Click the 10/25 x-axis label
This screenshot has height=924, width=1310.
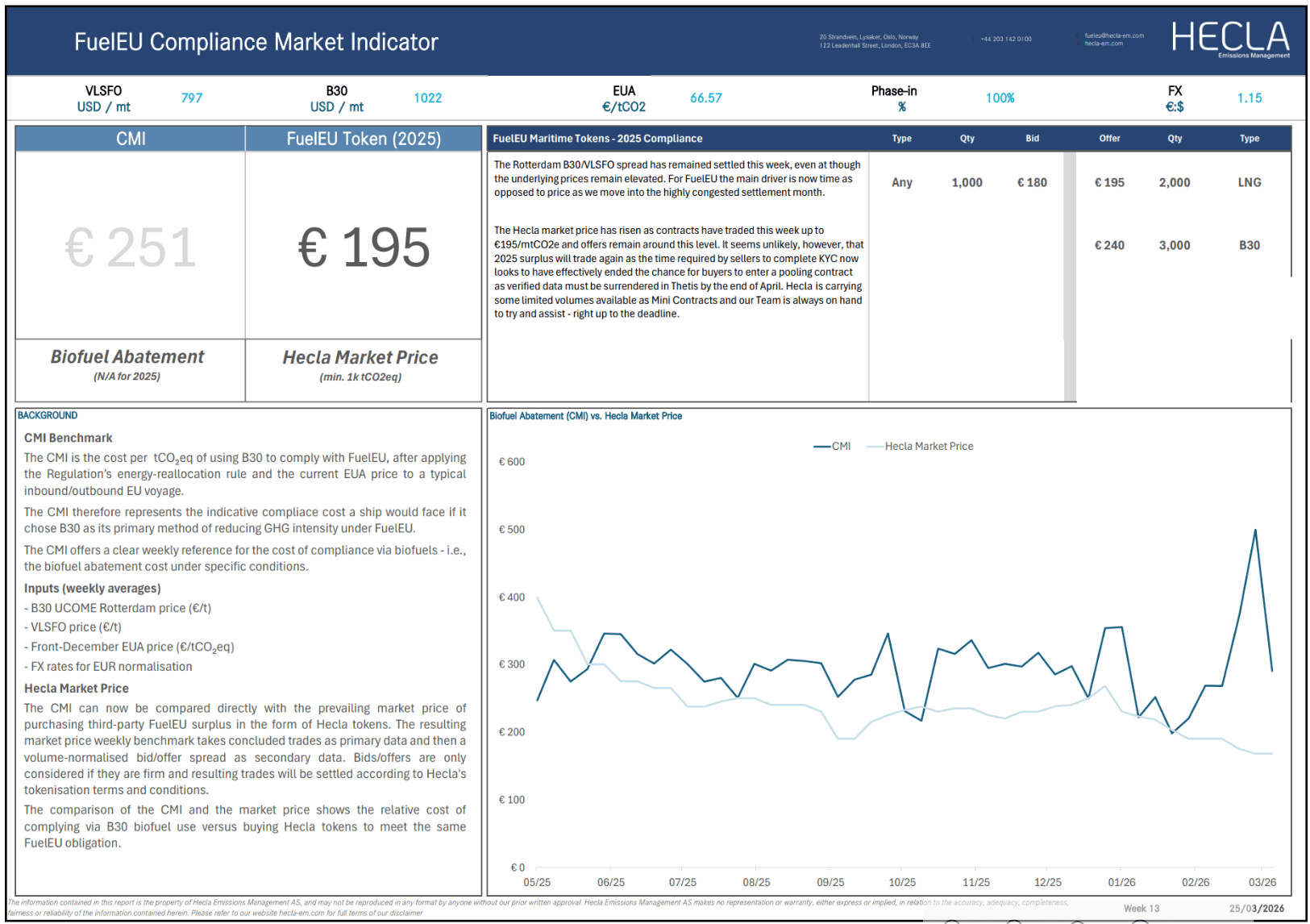click(902, 883)
